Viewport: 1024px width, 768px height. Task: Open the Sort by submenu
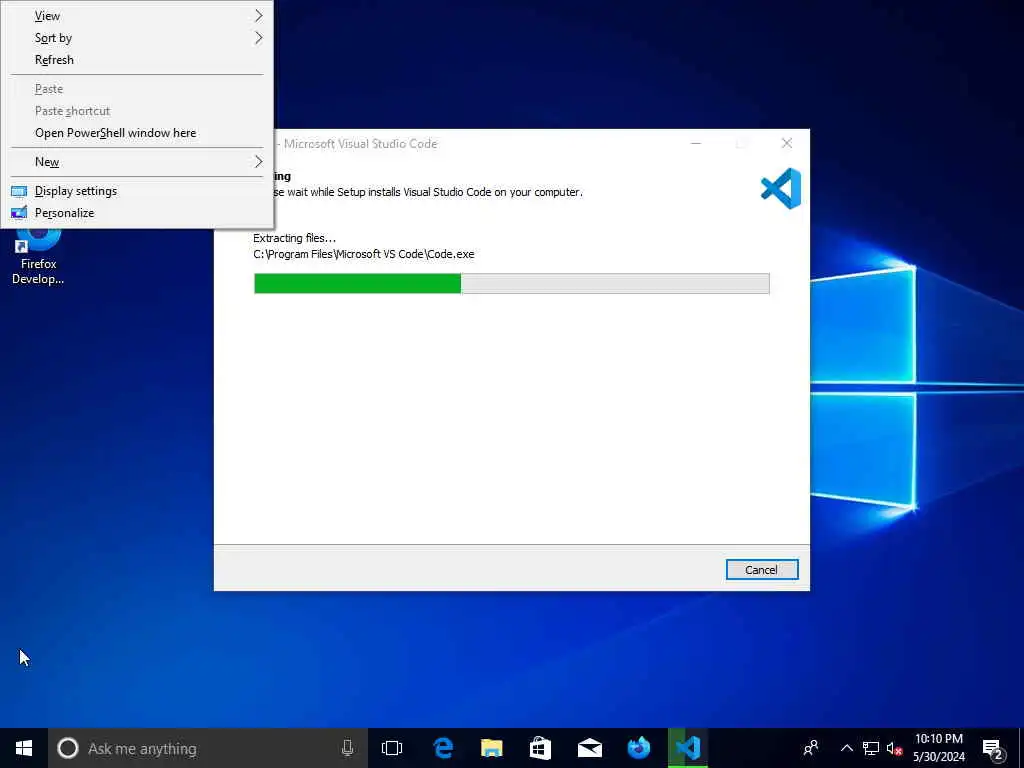point(137,38)
